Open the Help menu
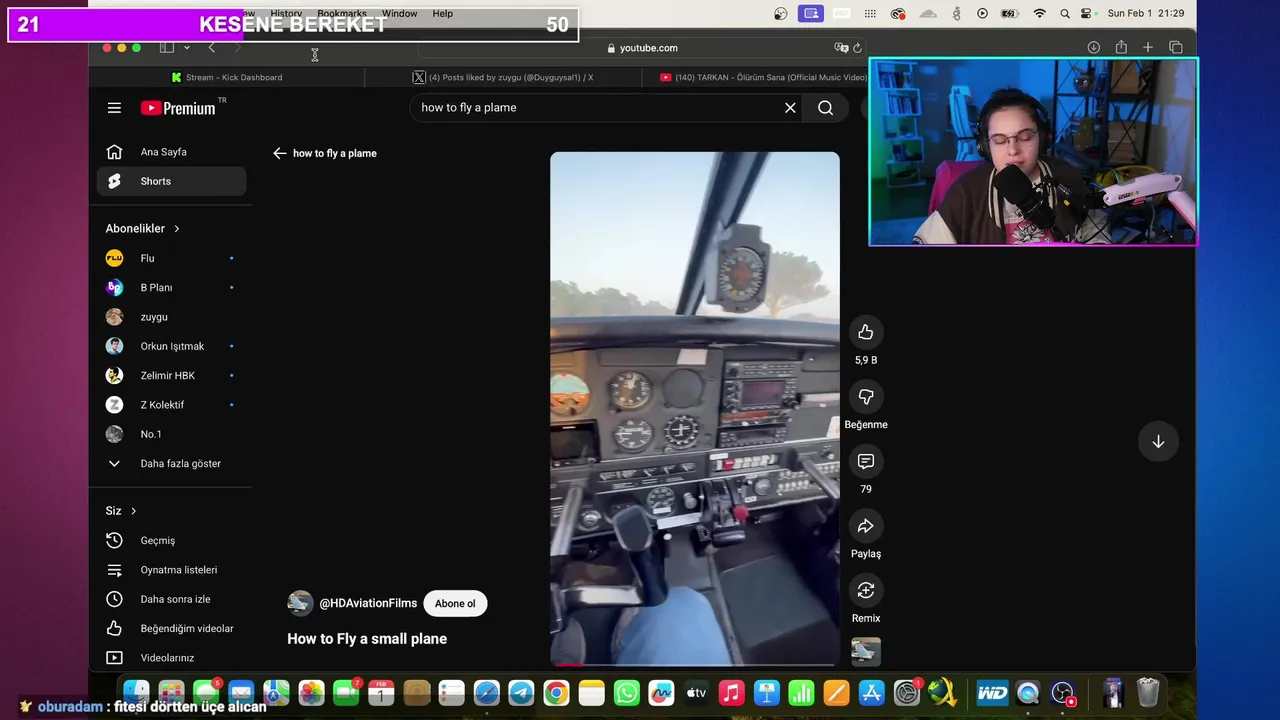The width and height of the screenshot is (1280, 720). click(442, 14)
